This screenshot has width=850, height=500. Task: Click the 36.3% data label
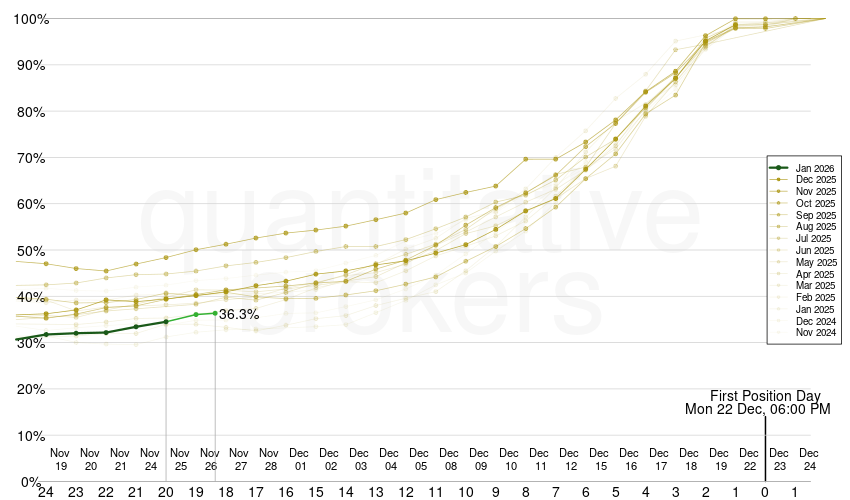tap(239, 314)
